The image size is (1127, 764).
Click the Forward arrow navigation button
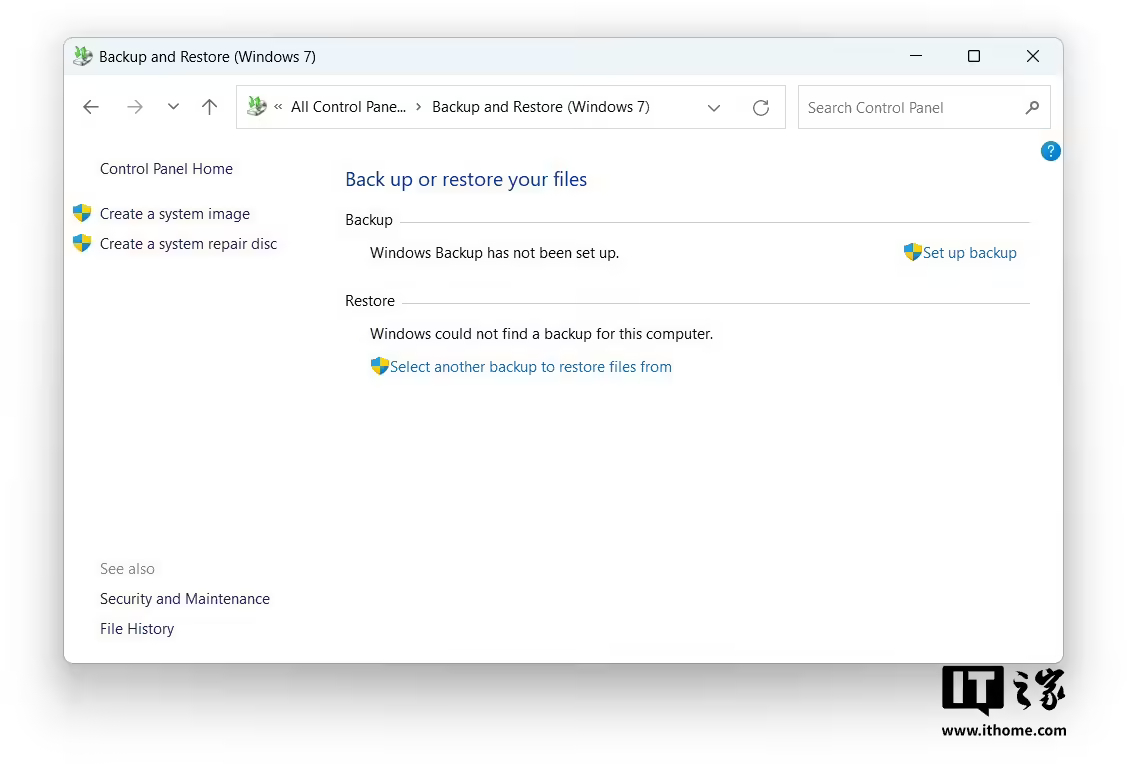135,107
